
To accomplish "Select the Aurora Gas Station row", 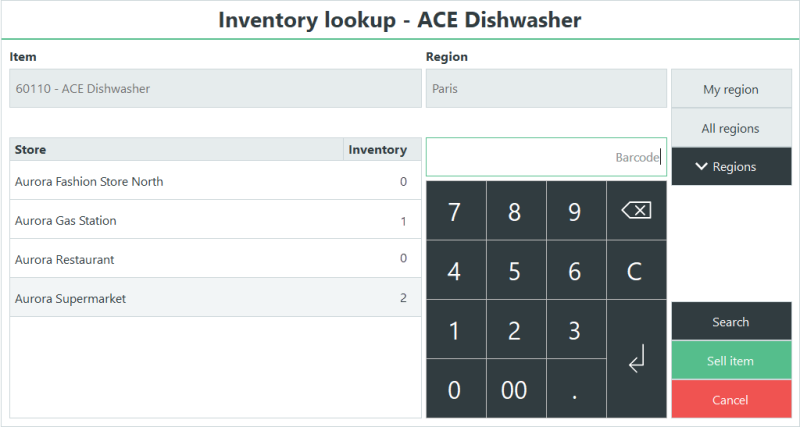I will 215,220.
